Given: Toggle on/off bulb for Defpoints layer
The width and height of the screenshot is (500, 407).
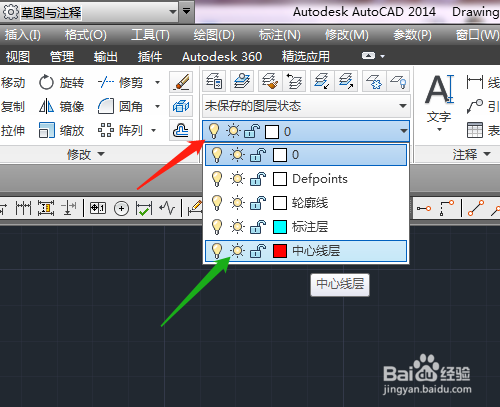Looking at the screenshot, I should coord(217,179).
